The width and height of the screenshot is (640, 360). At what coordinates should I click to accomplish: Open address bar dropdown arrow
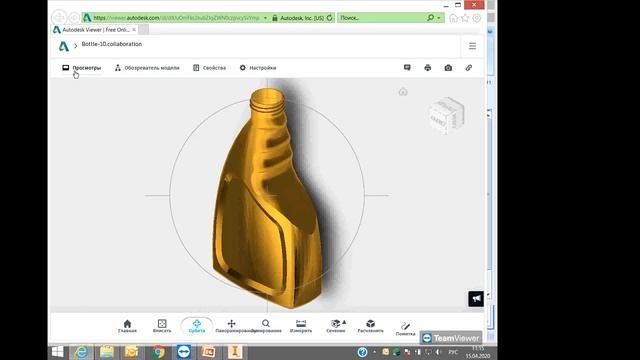[x=265, y=18]
